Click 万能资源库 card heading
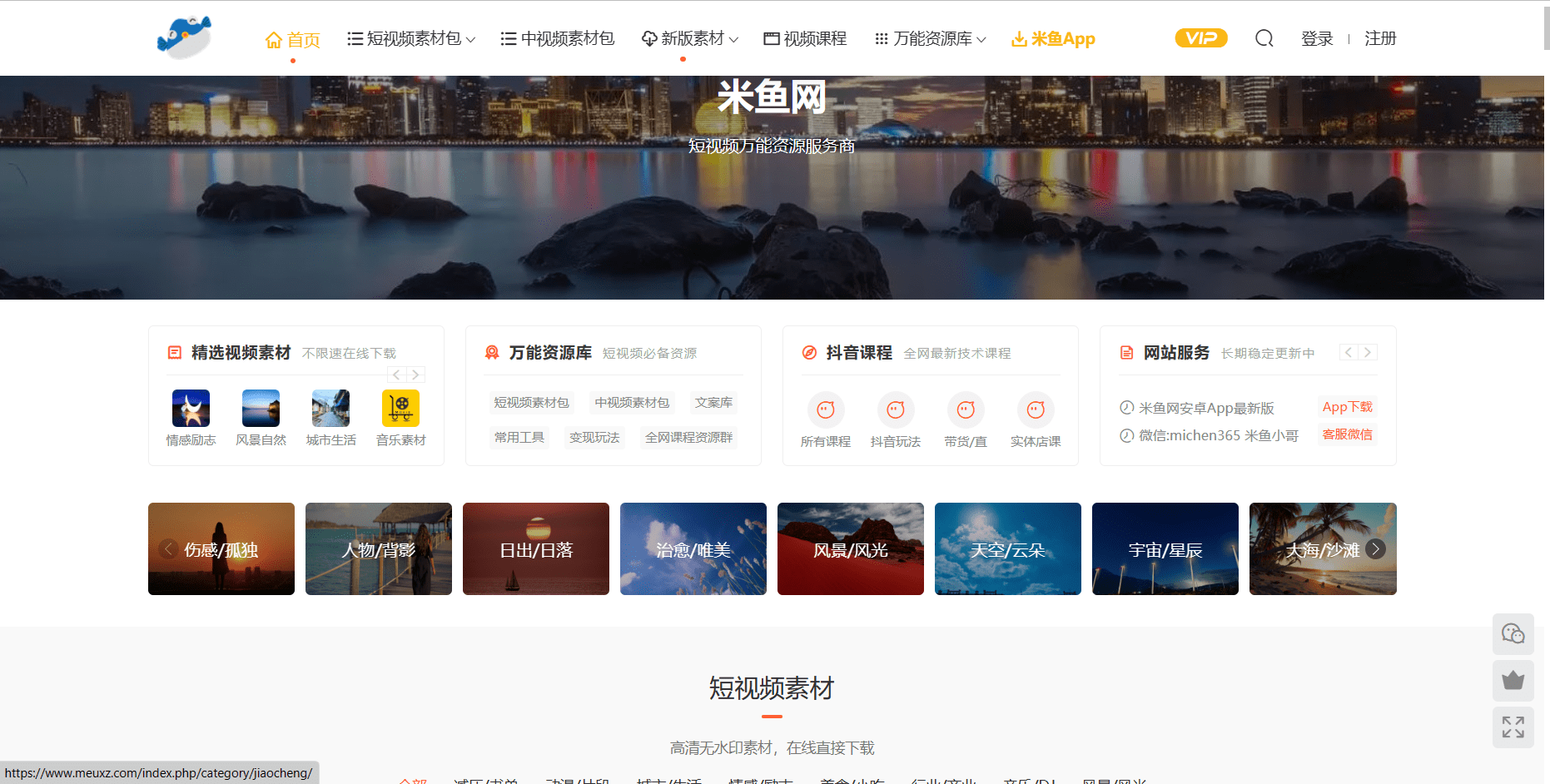 point(549,353)
